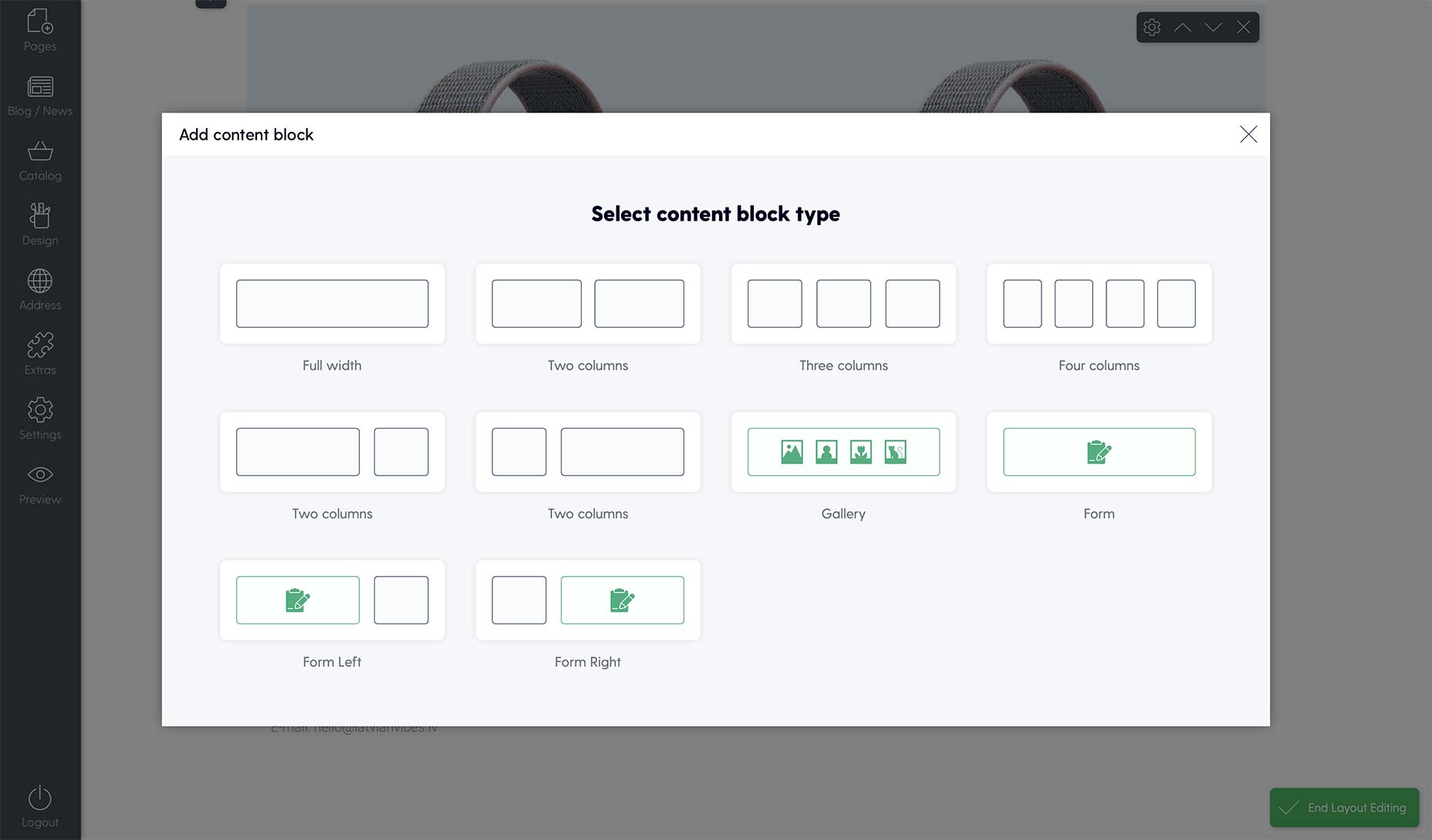Open the Extras puzzle section
This screenshot has height=840, width=1432.
point(40,355)
